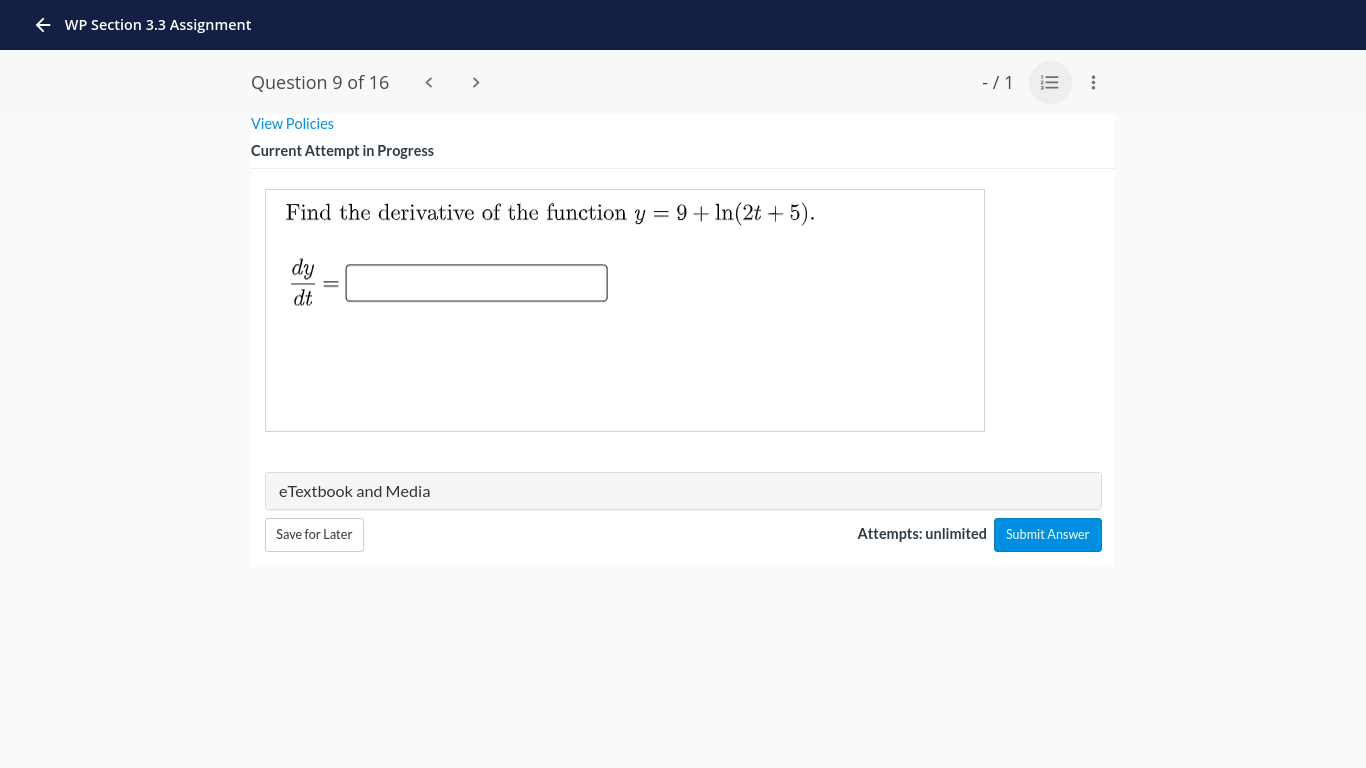Click the derivative answer input box
The height and width of the screenshot is (768, 1366).
pyautogui.click(x=476, y=283)
